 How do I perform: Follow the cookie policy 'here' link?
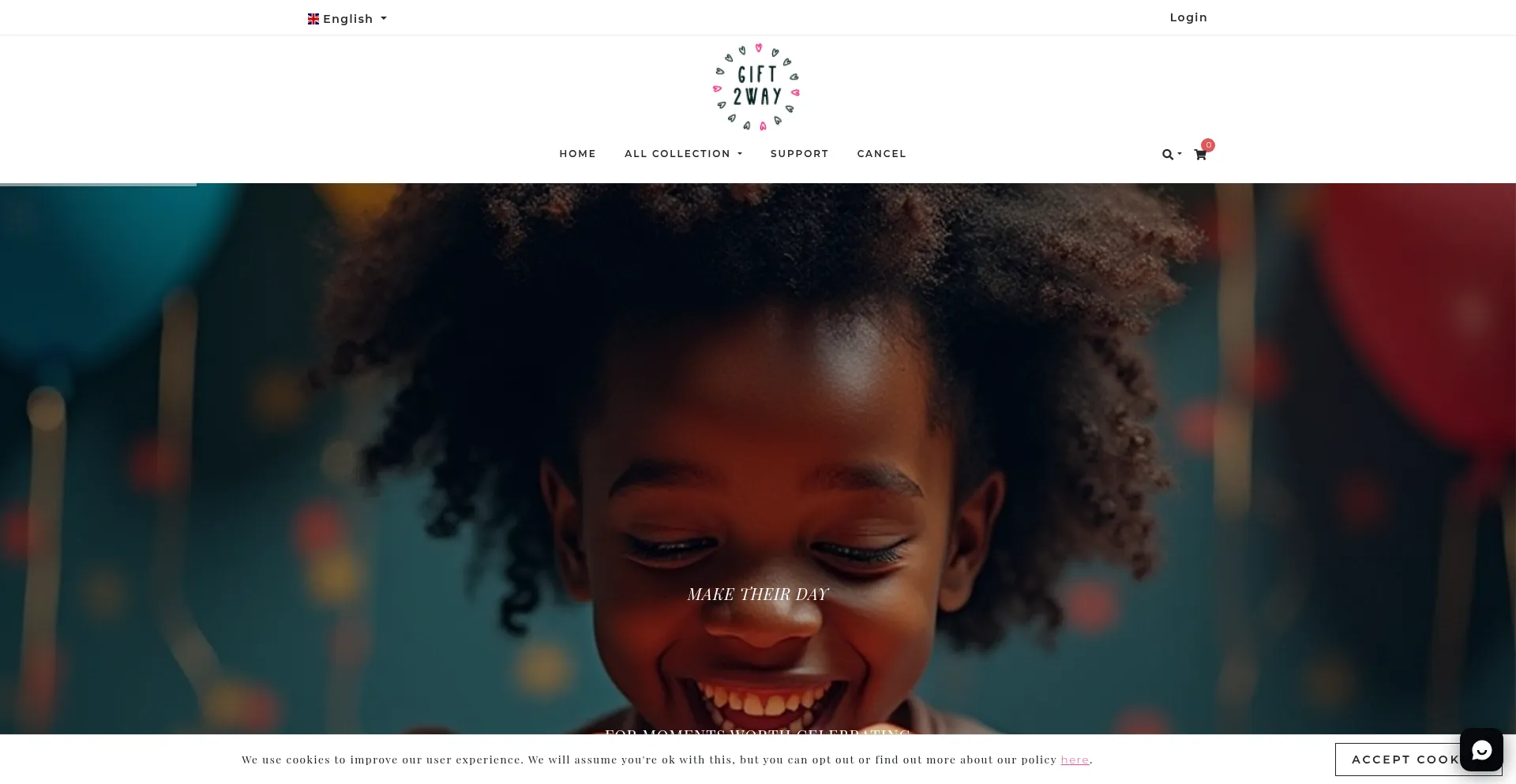click(x=1075, y=760)
